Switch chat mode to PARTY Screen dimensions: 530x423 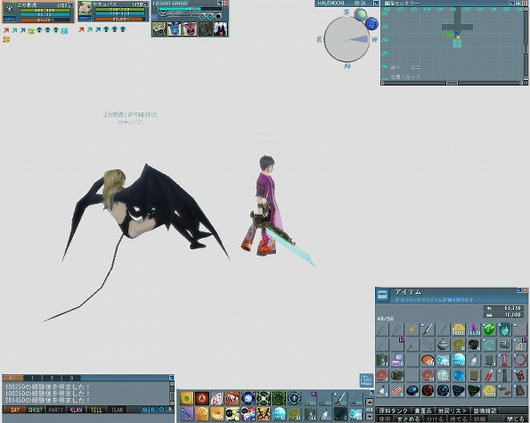click(x=56, y=410)
